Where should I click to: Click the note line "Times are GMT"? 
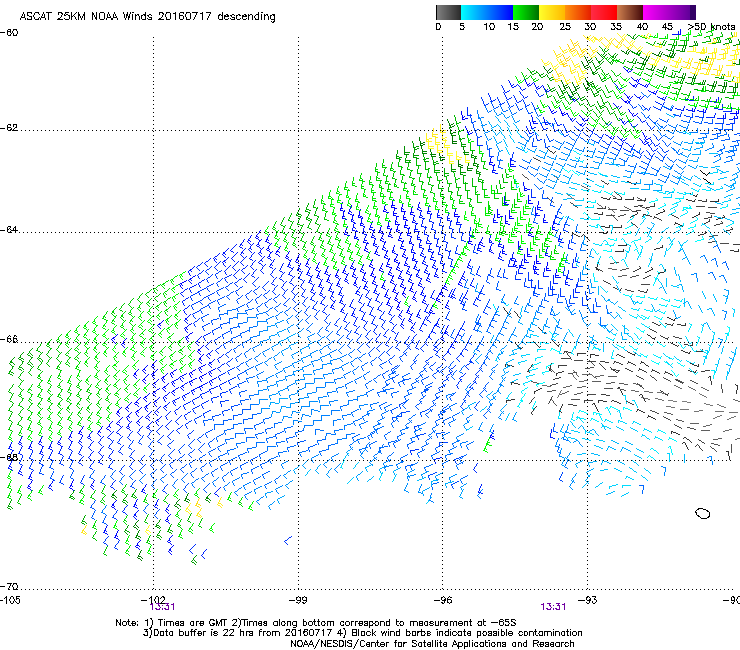tap(193, 623)
